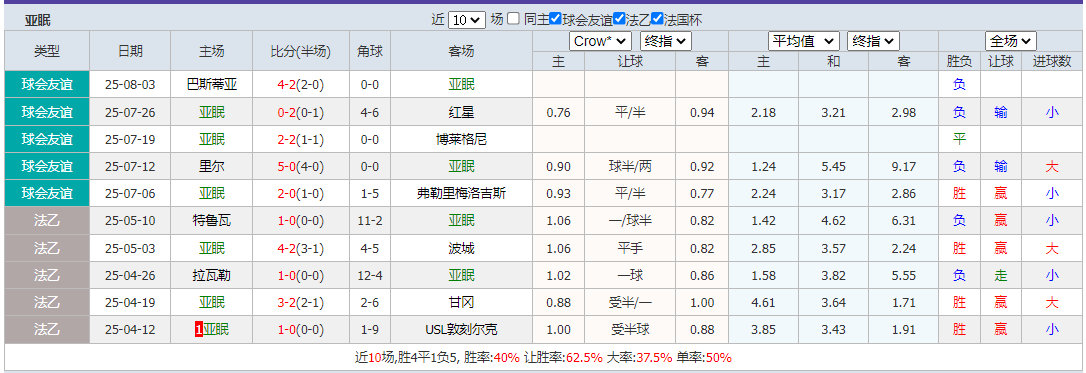The height and width of the screenshot is (373, 1086).
Task: Click the handicap 受半/一
Action: 630,302
